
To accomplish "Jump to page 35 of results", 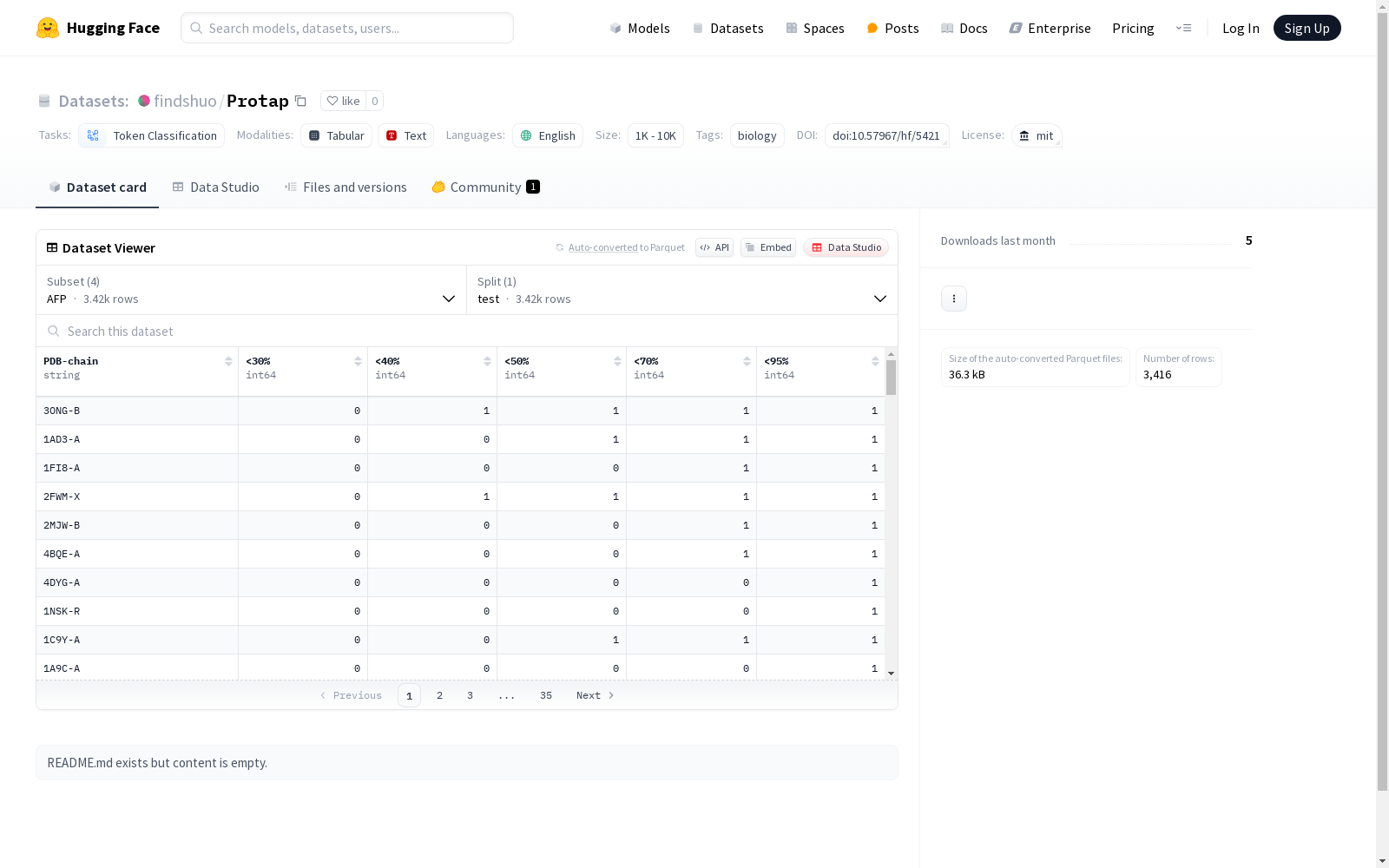I will click(546, 695).
